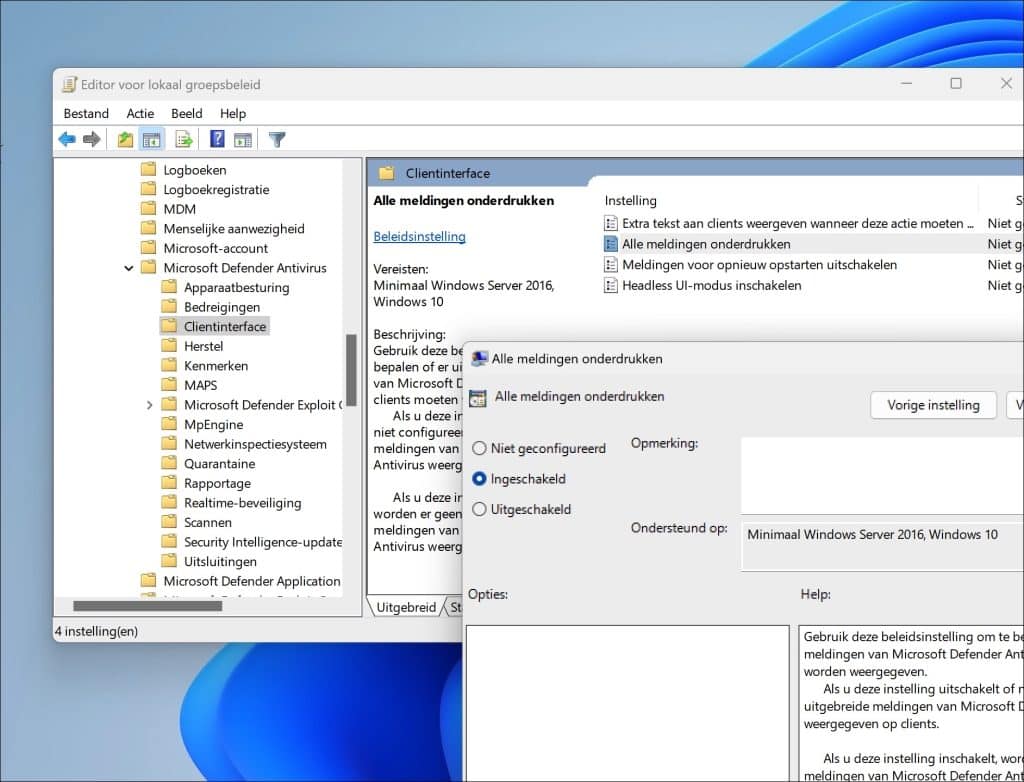Click the Clientinterface header folder icon
Image resolution: width=1024 pixels, height=782 pixels.
click(x=387, y=173)
